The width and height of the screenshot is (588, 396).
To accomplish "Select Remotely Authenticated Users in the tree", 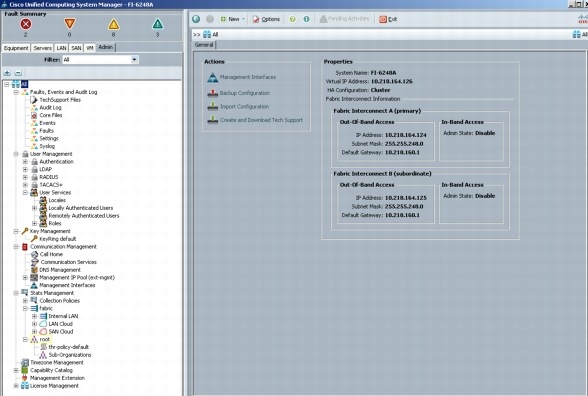I will coord(84,216).
